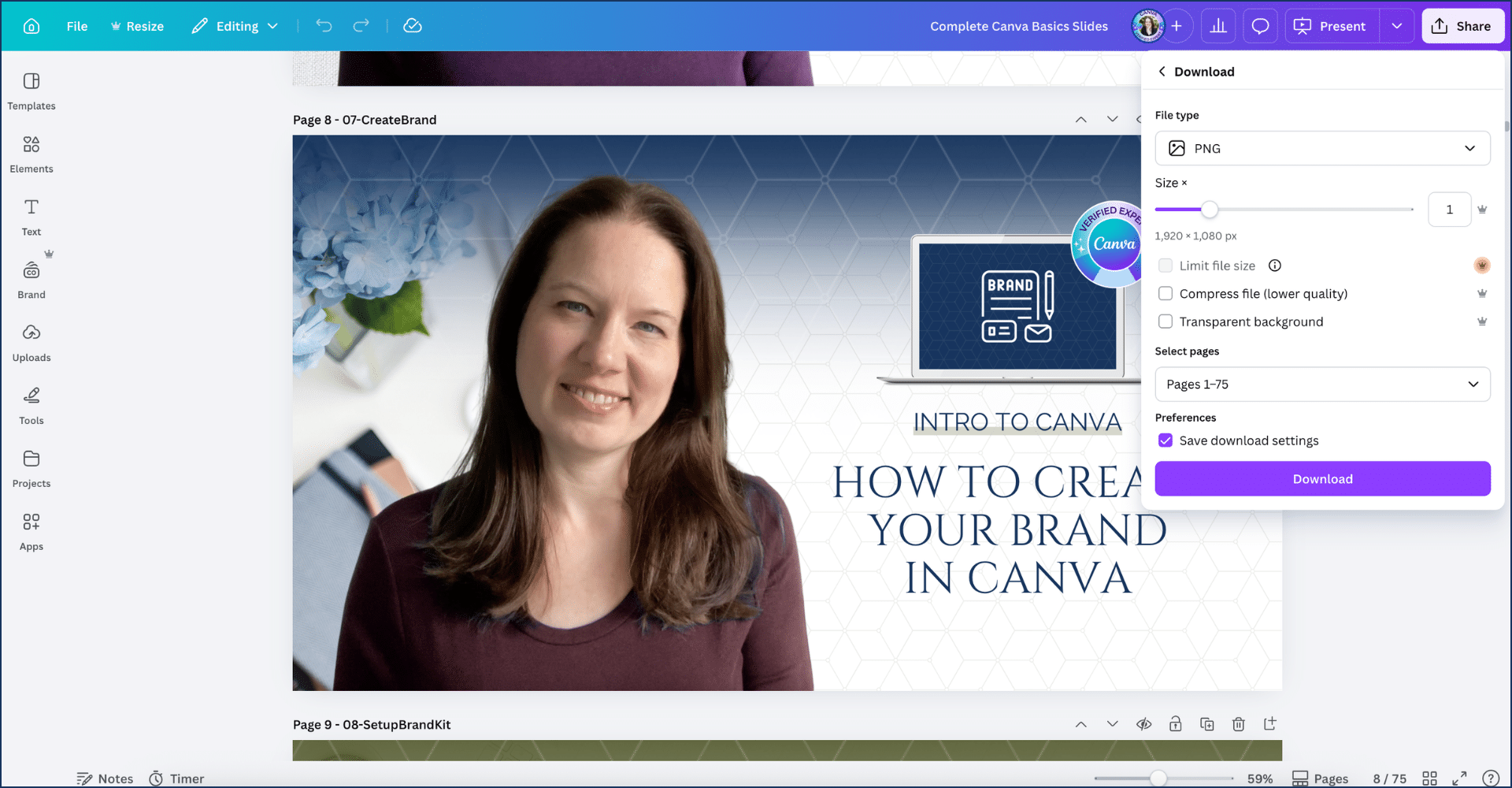Open the comments speech bubble icon
Viewport: 1512px width, 788px height.
point(1260,26)
